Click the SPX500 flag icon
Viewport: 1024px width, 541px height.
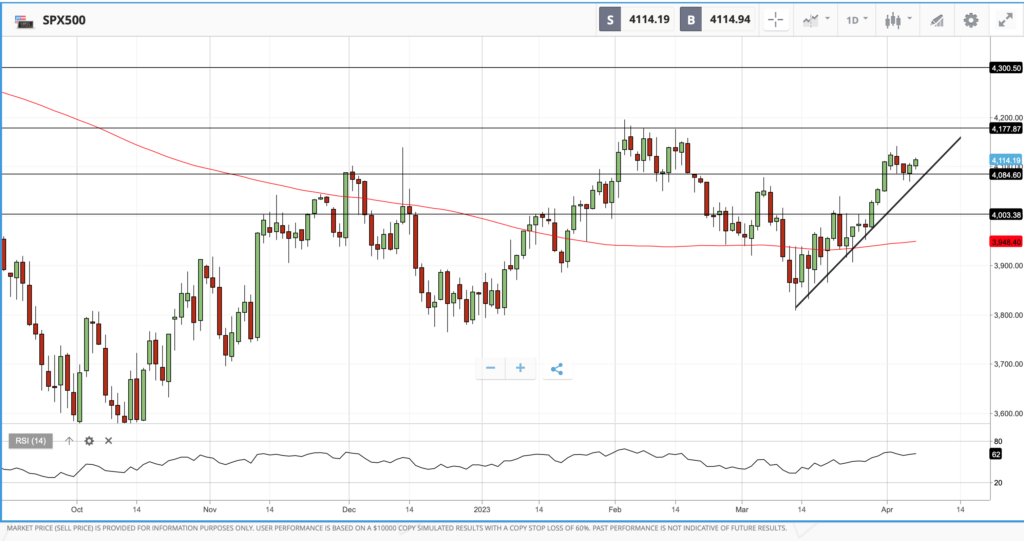[x=23, y=19]
